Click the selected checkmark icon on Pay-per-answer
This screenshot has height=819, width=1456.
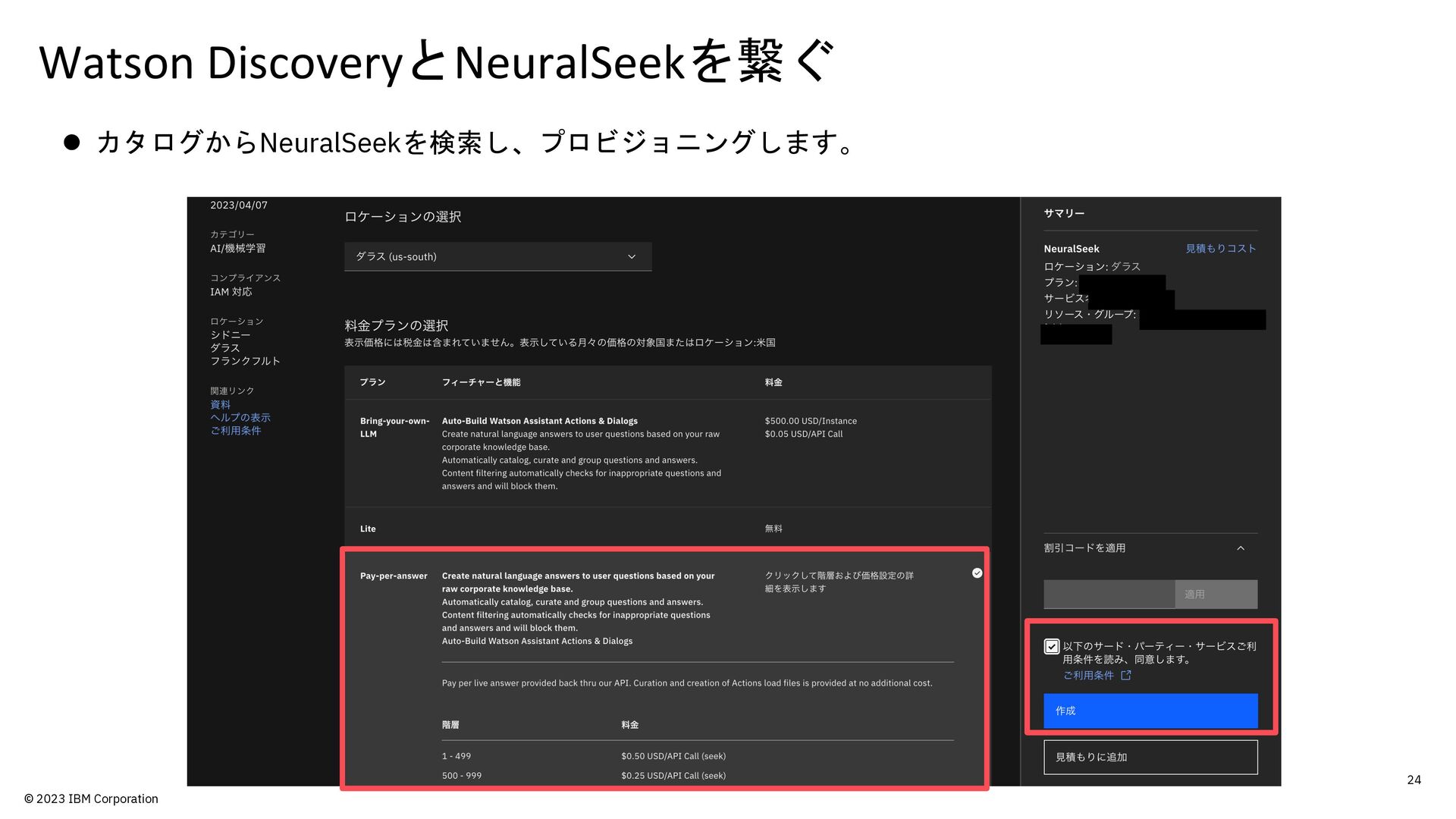point(977,573)
